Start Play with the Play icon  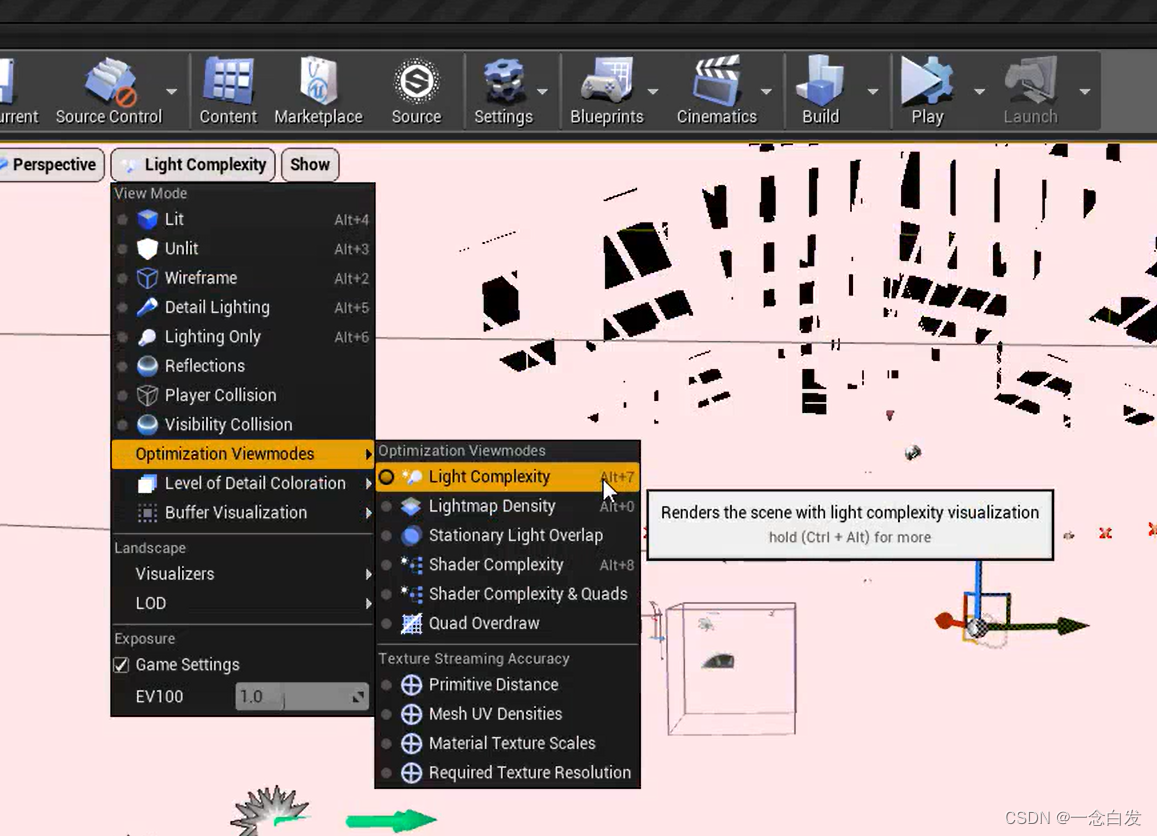927,80
